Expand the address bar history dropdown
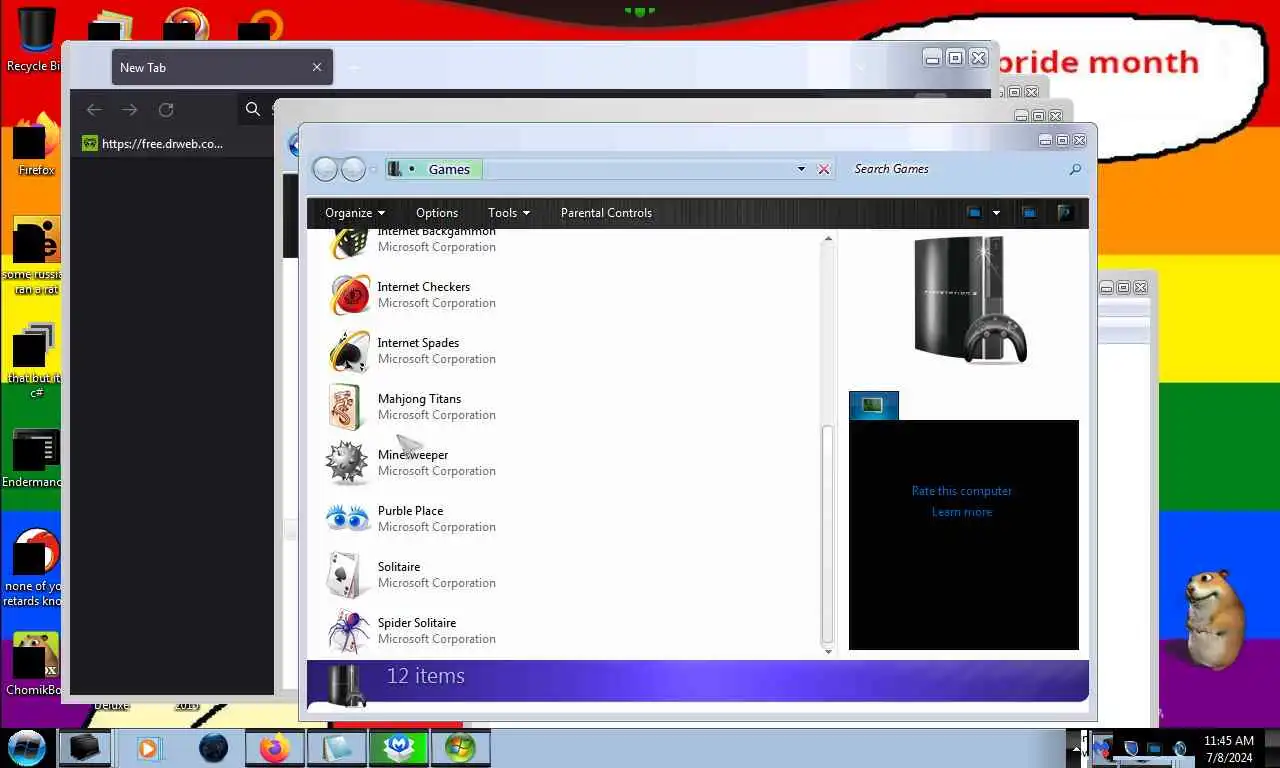 801,169
